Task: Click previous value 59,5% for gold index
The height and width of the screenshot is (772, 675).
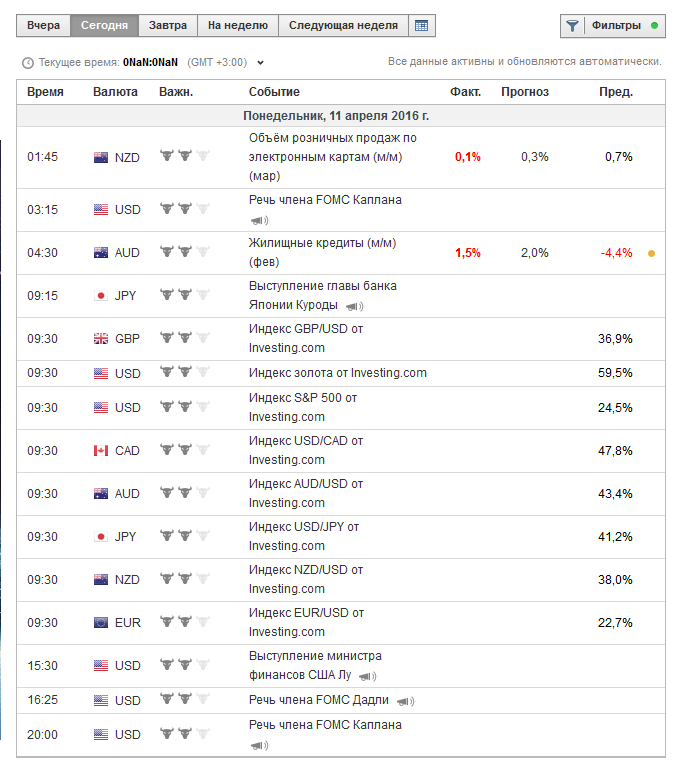Action: click(x=615, y=373)
